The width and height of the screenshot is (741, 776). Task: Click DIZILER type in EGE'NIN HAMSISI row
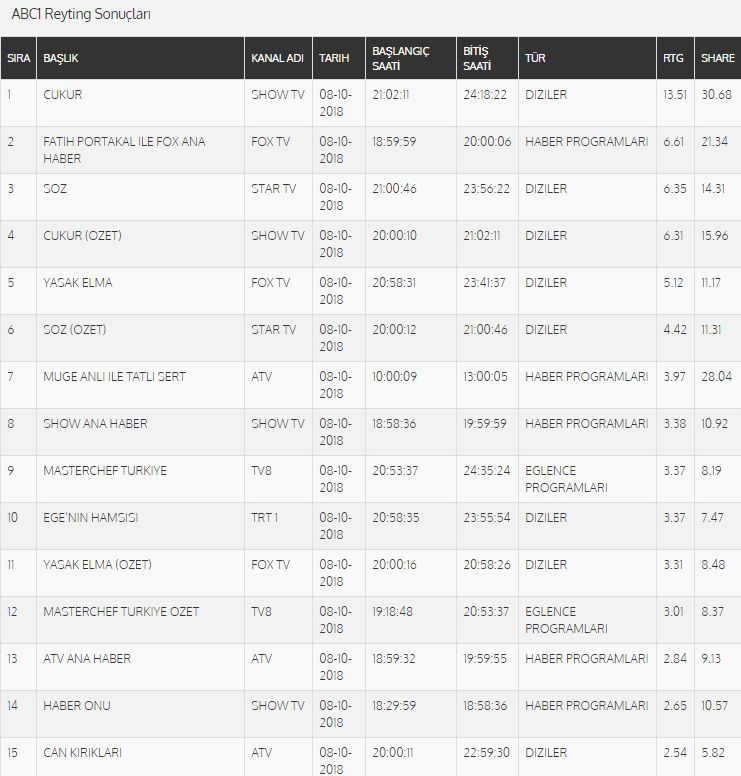tap(546, 518)
